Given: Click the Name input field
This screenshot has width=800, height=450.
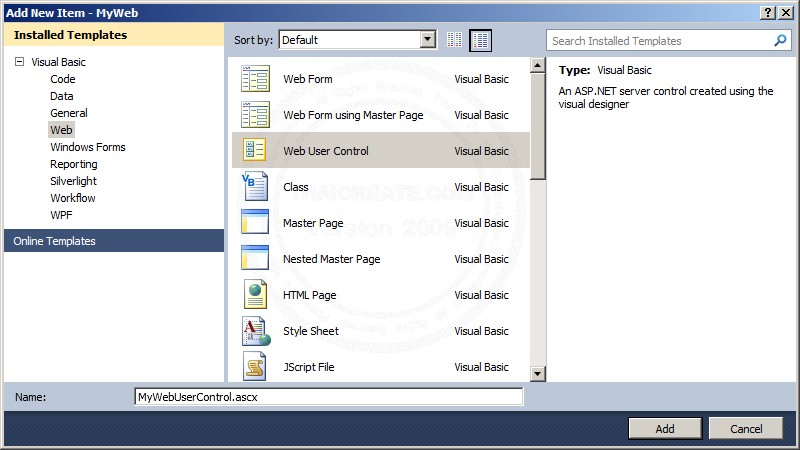Looking at the screenshot, I should pyautogui.click(x=329, y=396).
